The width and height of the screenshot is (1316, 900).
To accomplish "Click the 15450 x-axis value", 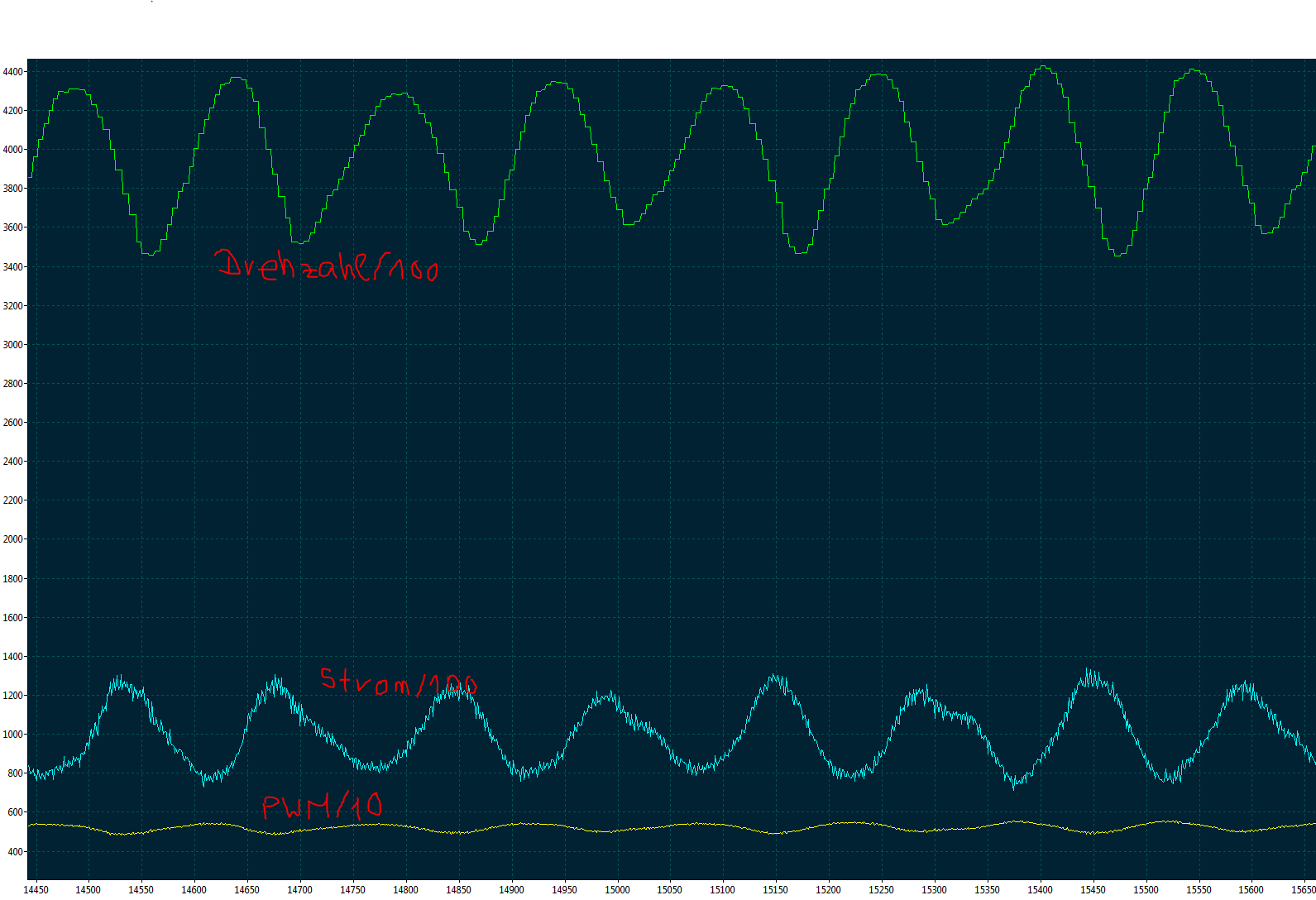I will point(1093,890).
